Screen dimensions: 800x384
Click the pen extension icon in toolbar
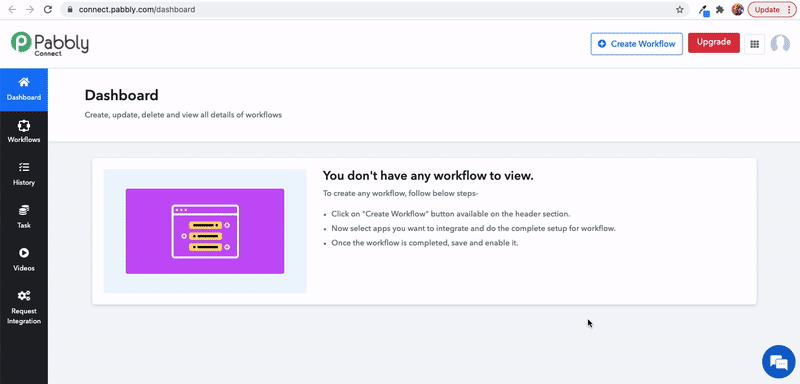point(704,10)
